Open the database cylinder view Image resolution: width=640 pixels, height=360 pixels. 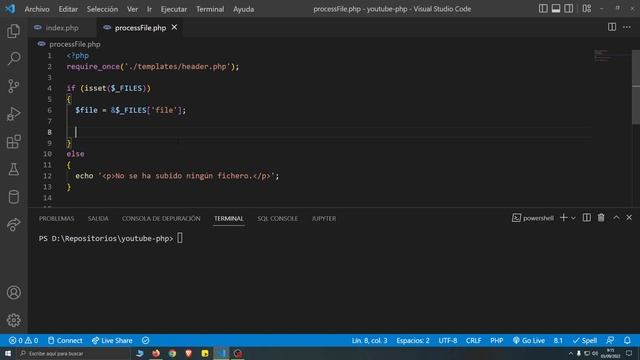click(13, 197)
